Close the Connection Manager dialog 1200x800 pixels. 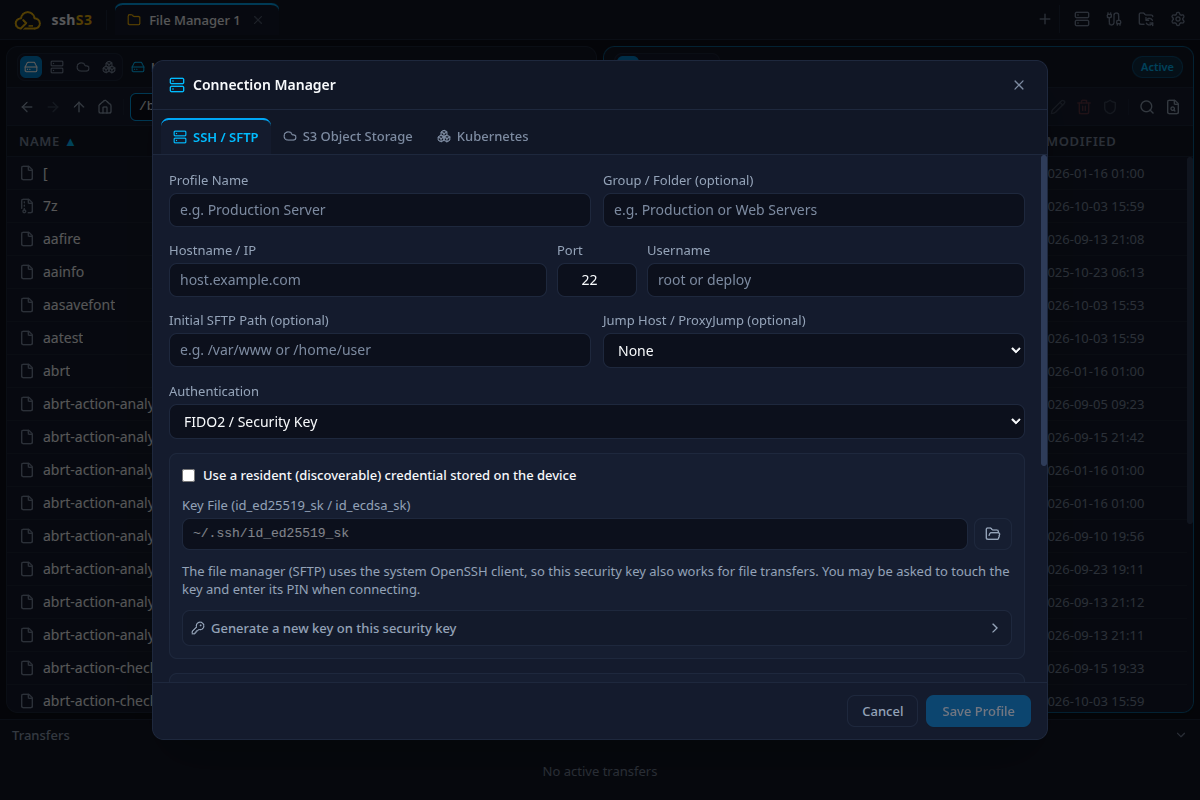(x=1019, y=85)
